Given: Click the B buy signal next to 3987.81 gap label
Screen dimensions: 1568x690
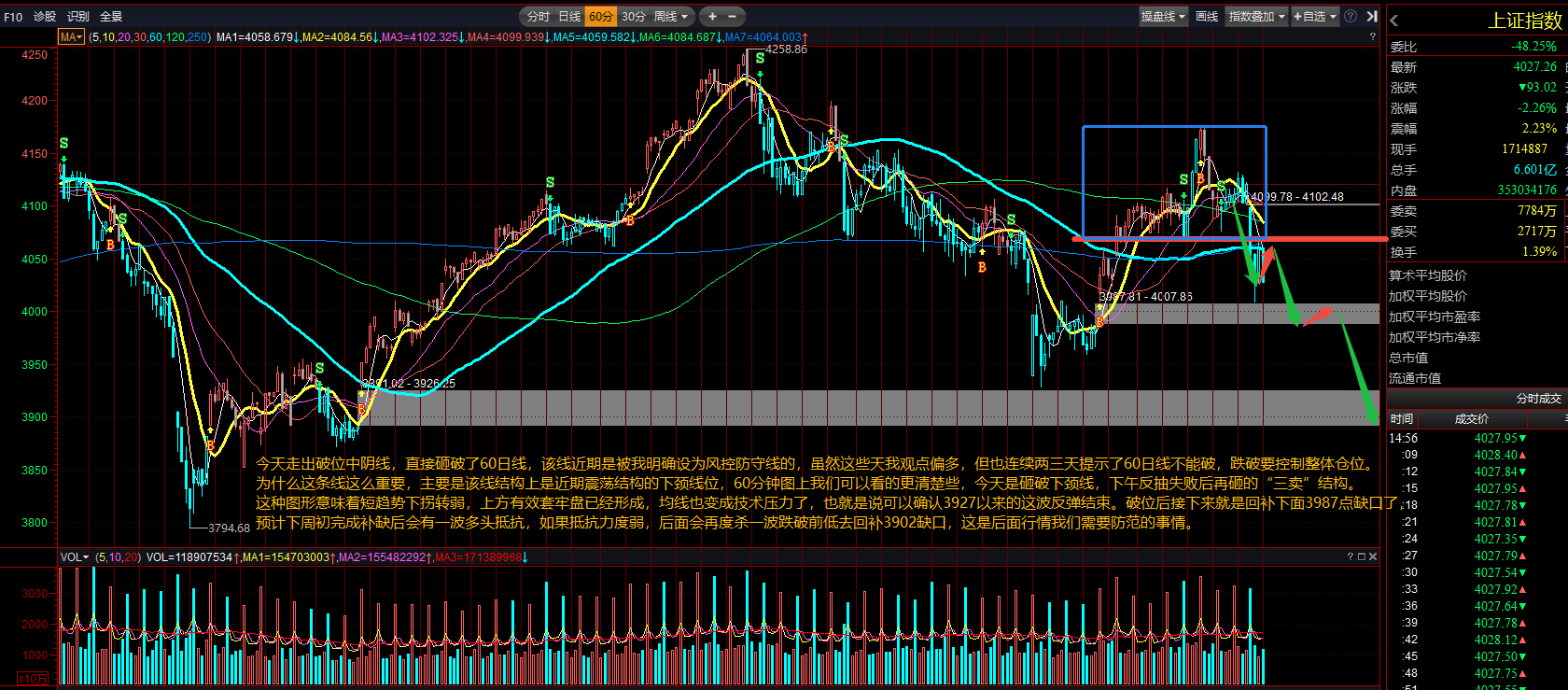Looking at the screenshot, I should tap(1100, 322).
